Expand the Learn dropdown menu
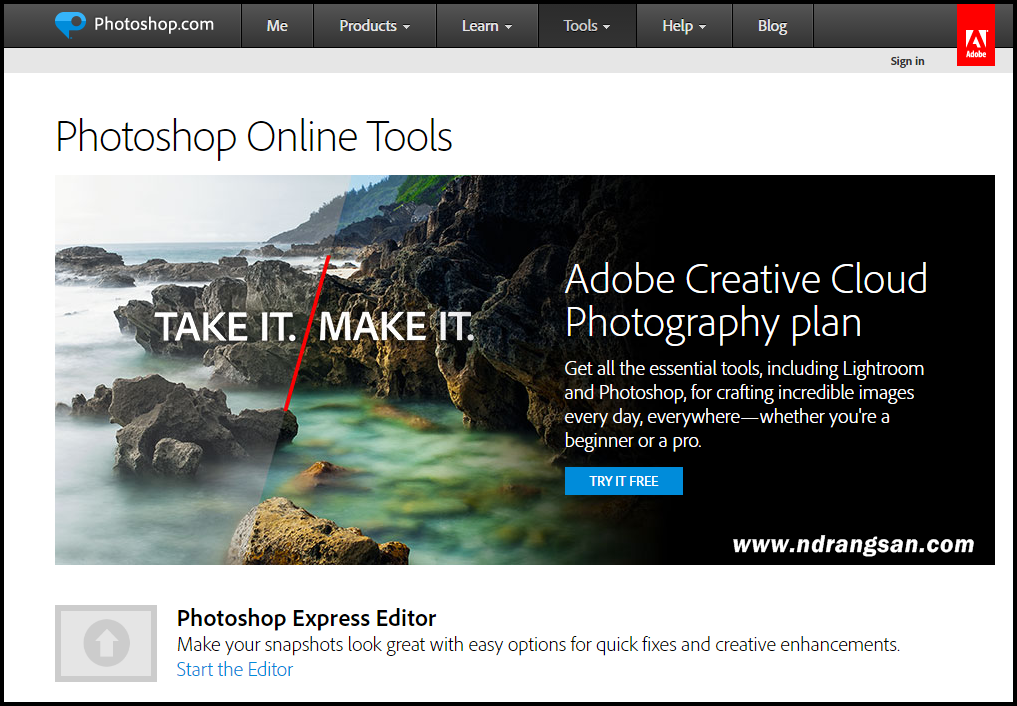Screen dimensions: 1017x706 pos(487,26)
